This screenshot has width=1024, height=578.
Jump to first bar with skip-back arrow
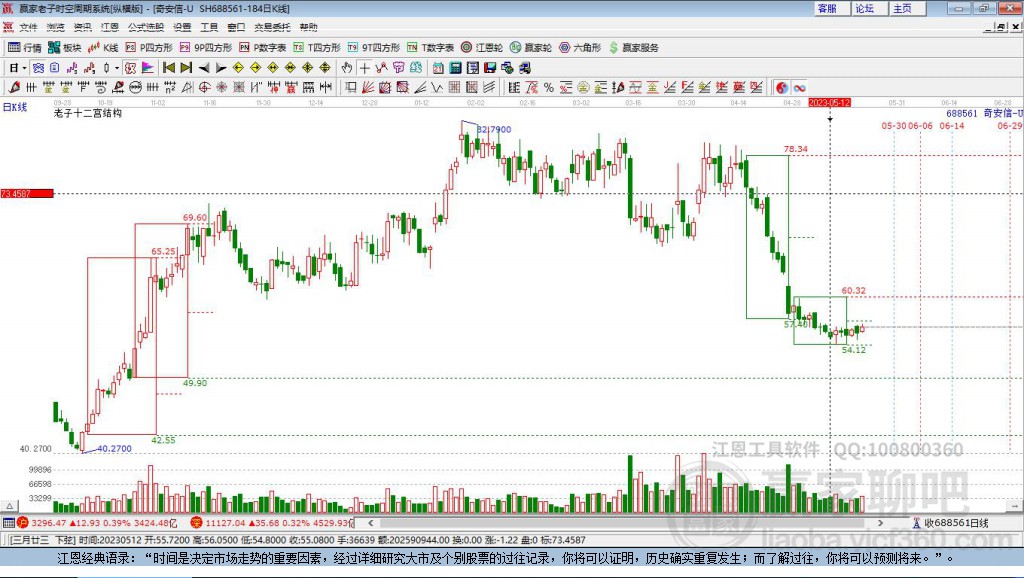click(x=168, y=68)
